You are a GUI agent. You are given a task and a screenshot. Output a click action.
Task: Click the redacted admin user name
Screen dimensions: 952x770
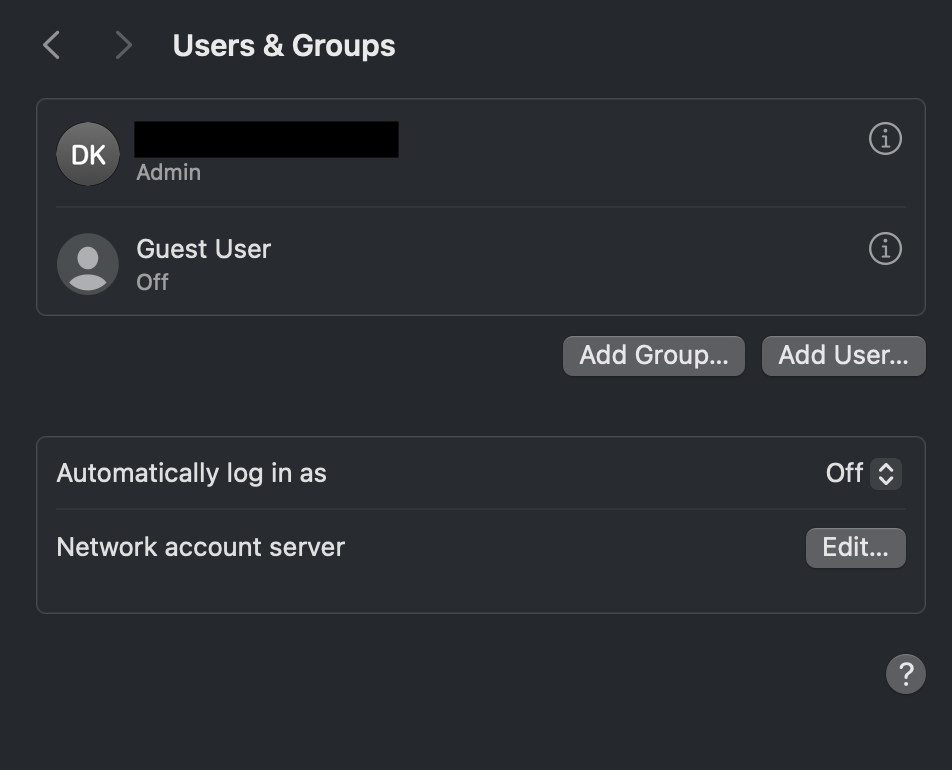tap(266, 140)
